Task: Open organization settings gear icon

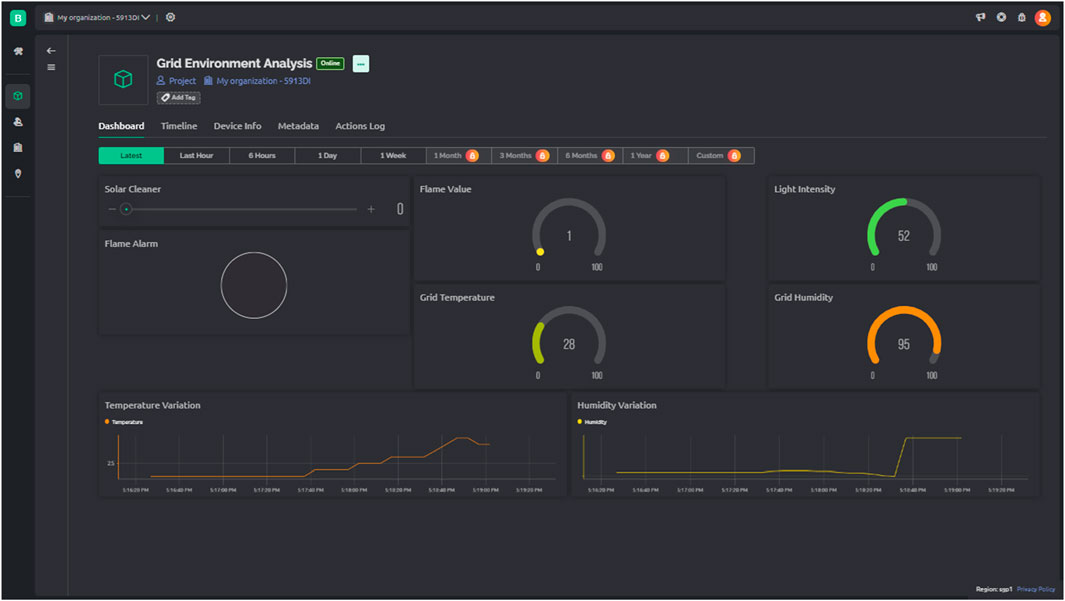Action: point(170,17)
